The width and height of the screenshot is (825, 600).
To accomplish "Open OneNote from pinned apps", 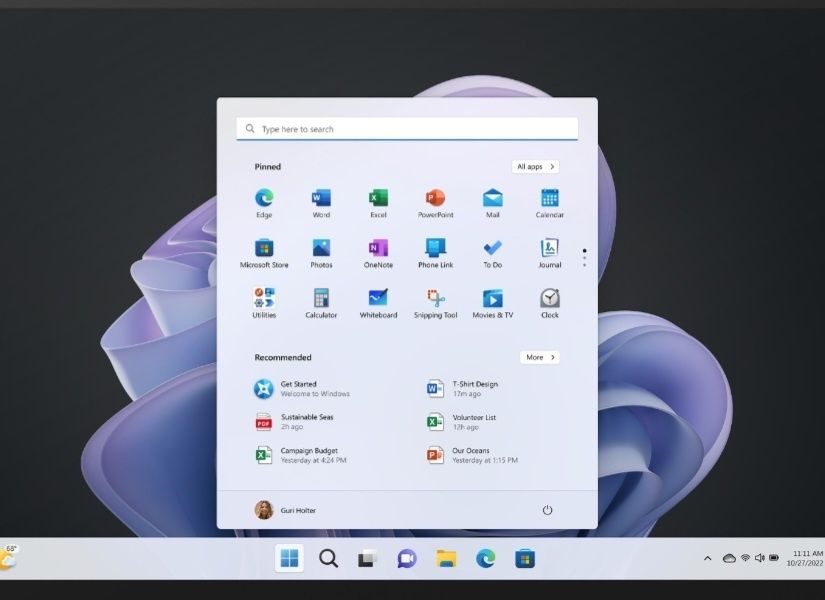I will (x=378, y=253).
